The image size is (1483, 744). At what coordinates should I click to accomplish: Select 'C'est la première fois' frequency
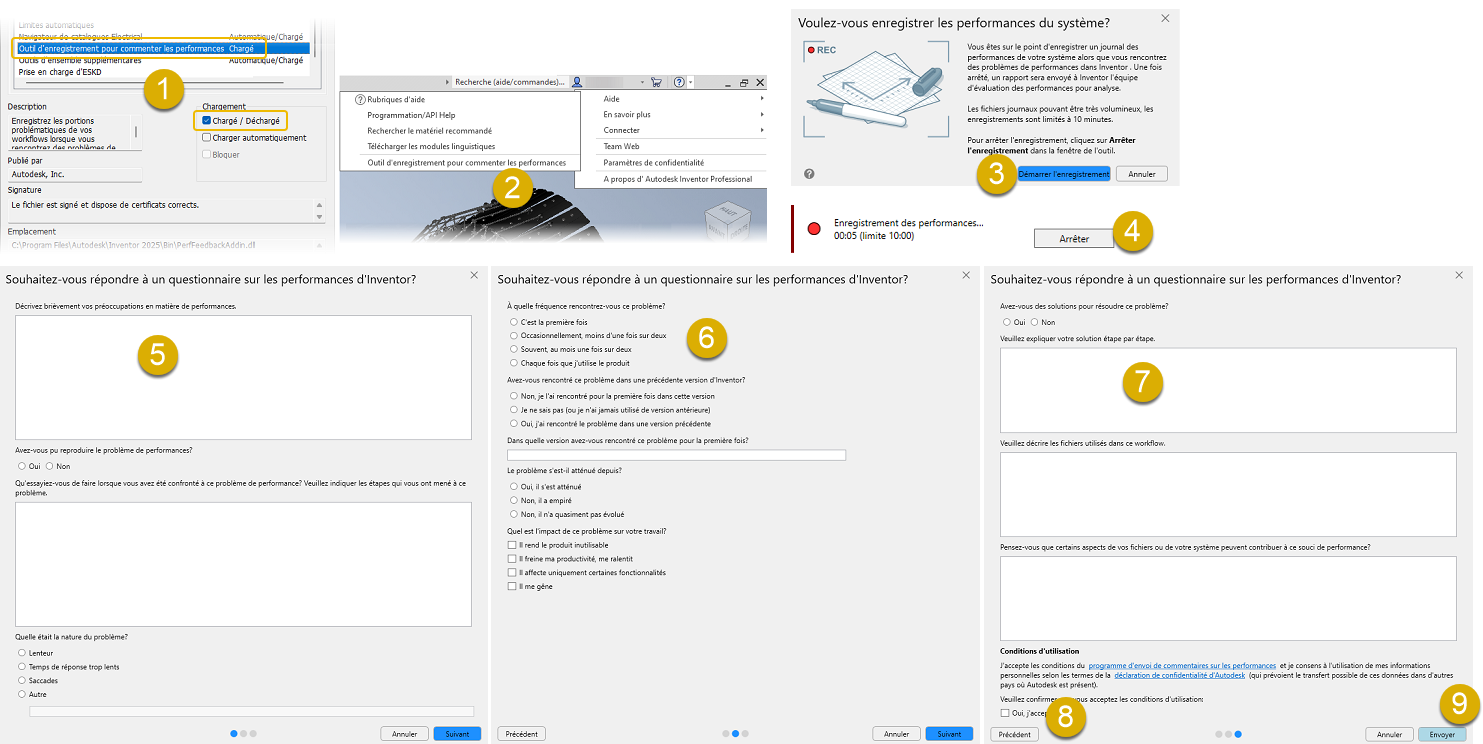pyautogui.click(x=513, y=322)
